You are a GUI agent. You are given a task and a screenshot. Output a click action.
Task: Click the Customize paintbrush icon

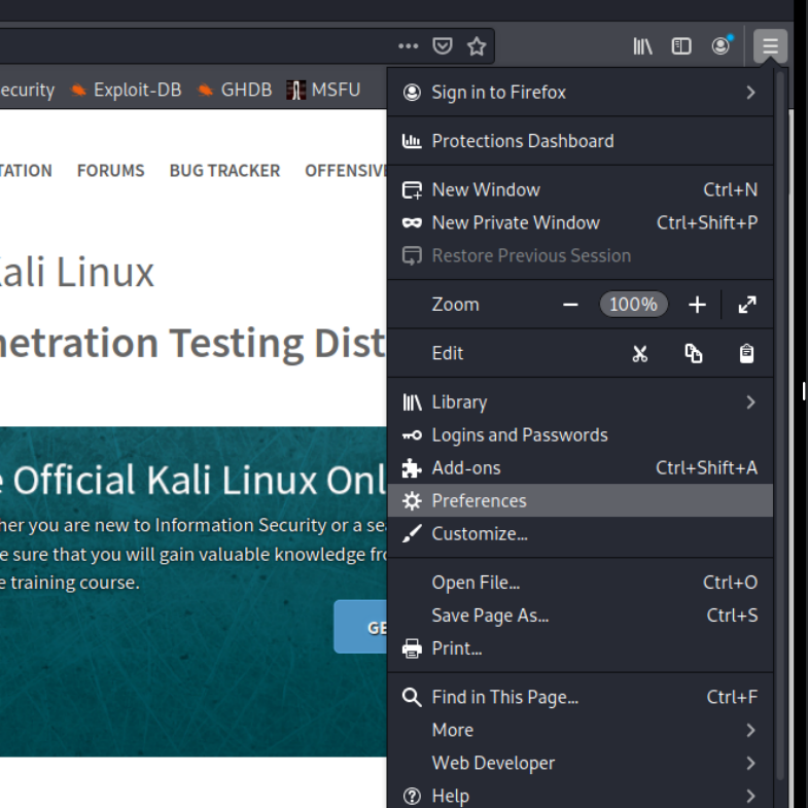pos(412,534)
